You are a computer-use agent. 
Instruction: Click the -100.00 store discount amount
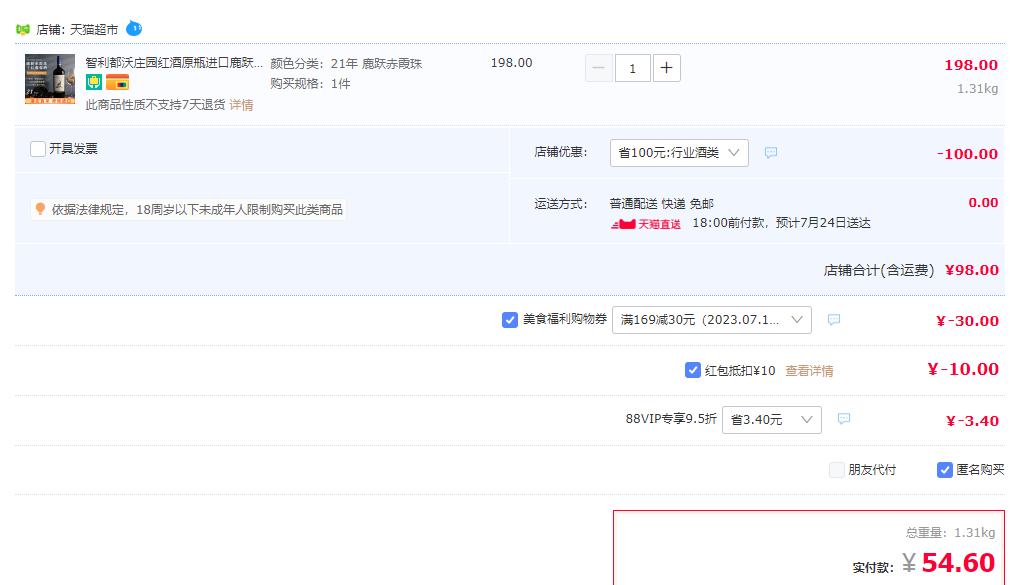967,154
